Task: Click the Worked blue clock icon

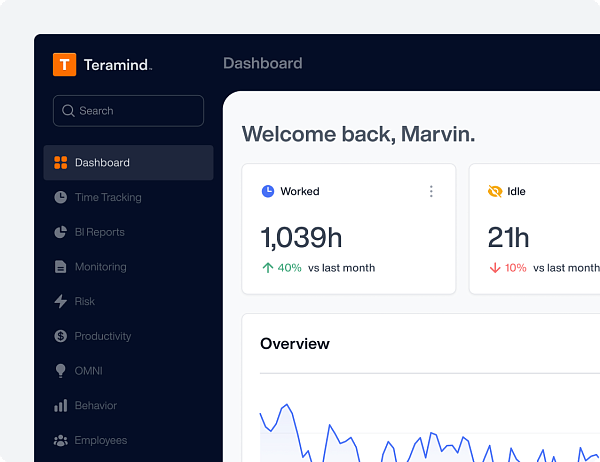Action: point(268,191)
